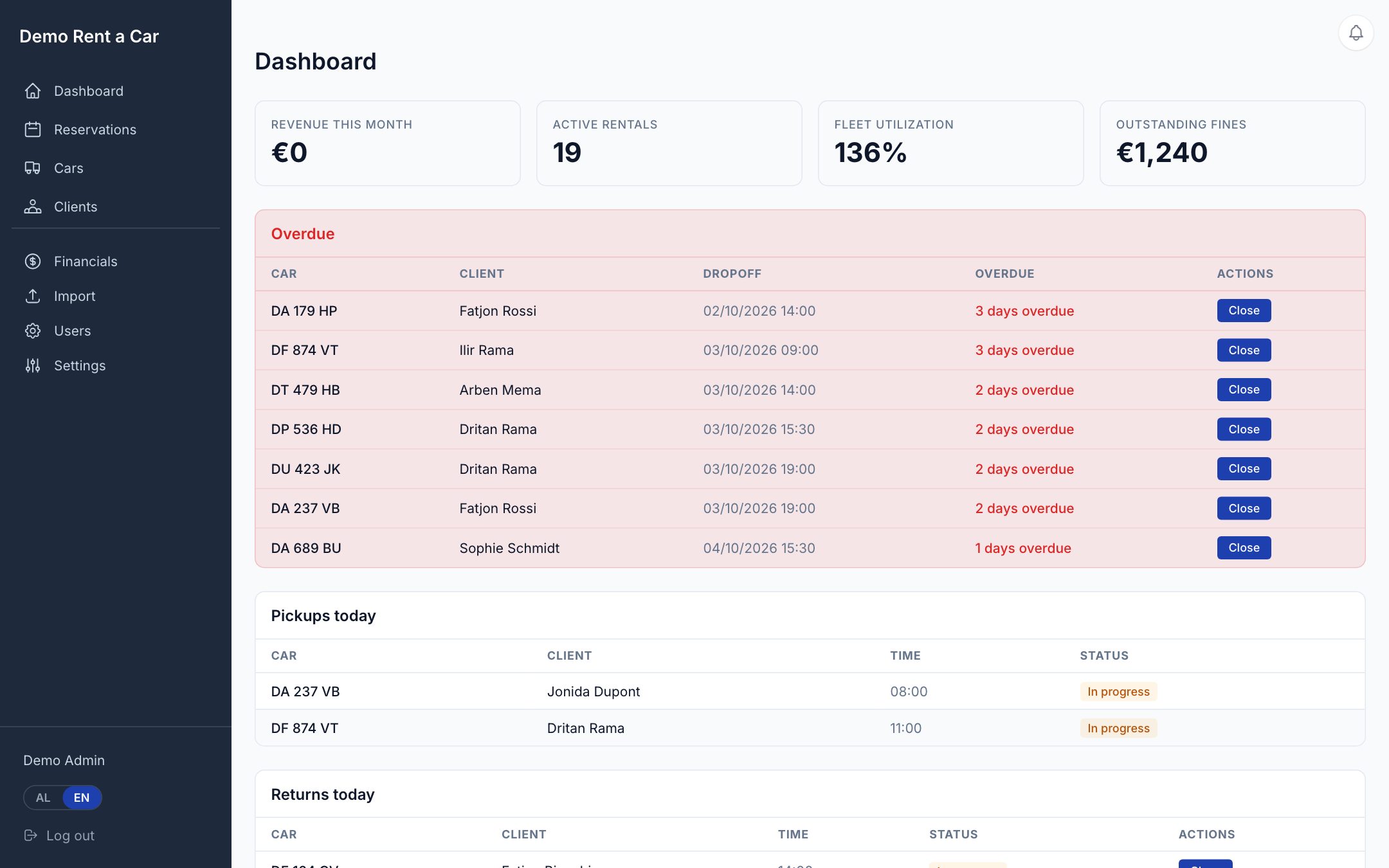Click the Dashboard home icon in sidebar

point(33,91)
